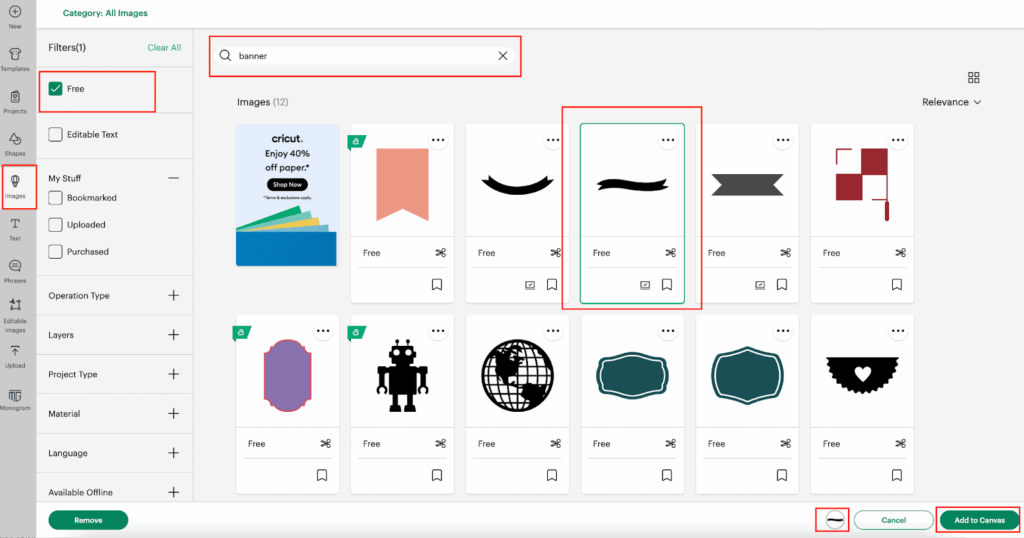Click the Clear All filters link
The image size is (1024, 538).
tap(164, 48)
